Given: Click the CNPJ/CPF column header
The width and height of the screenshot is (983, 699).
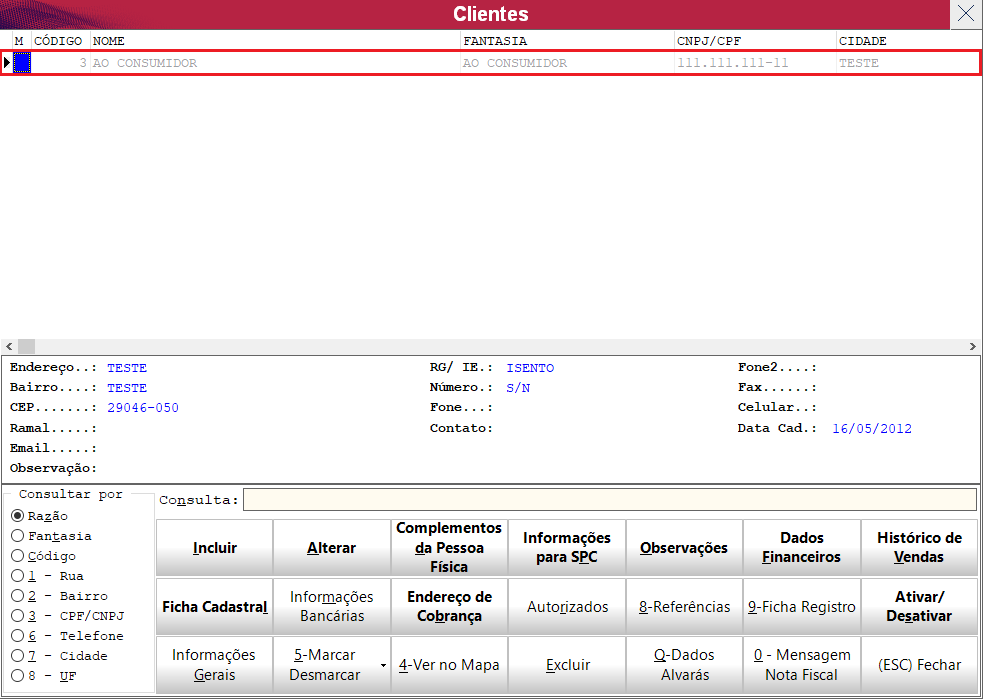Looking at the screenshot, I should point(755,41).
